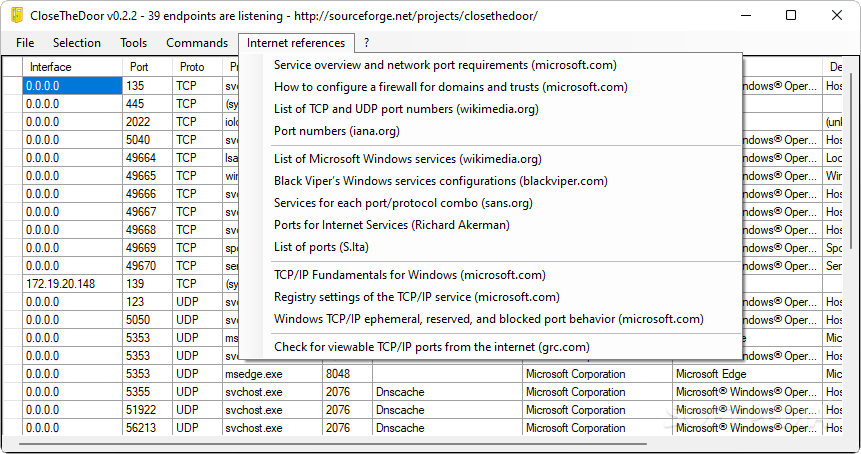Select the port 123 cell
This screenshot has width=861, height=454.
[x=147, y=302]
